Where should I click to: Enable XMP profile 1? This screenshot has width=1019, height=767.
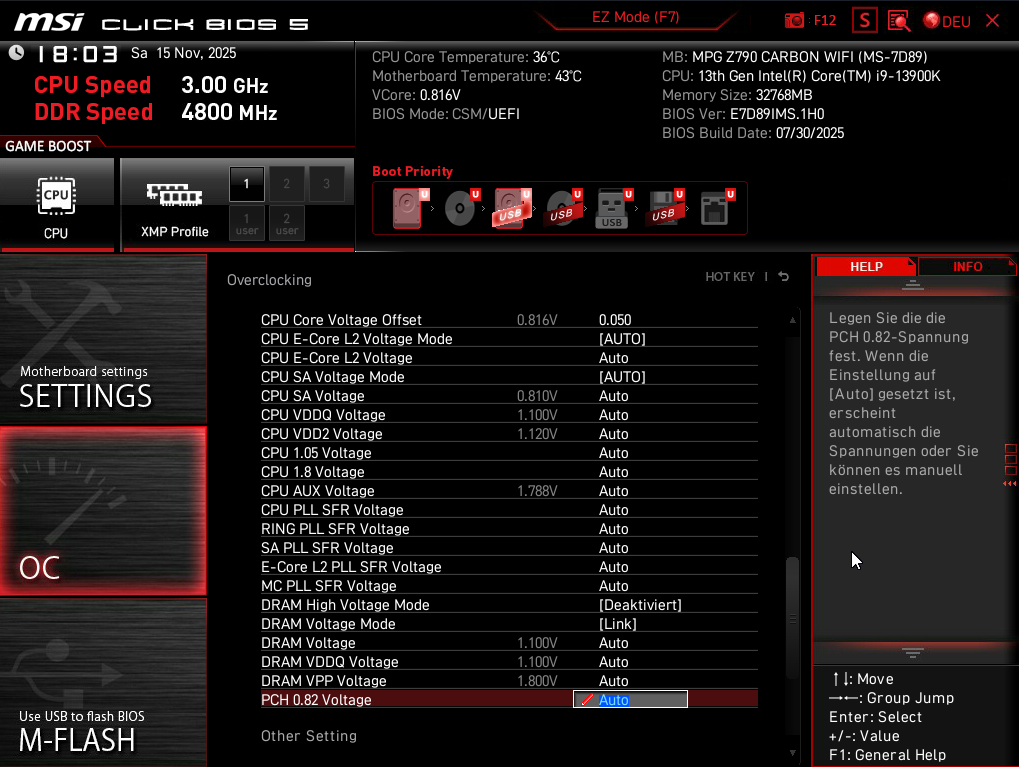point(246,184)
